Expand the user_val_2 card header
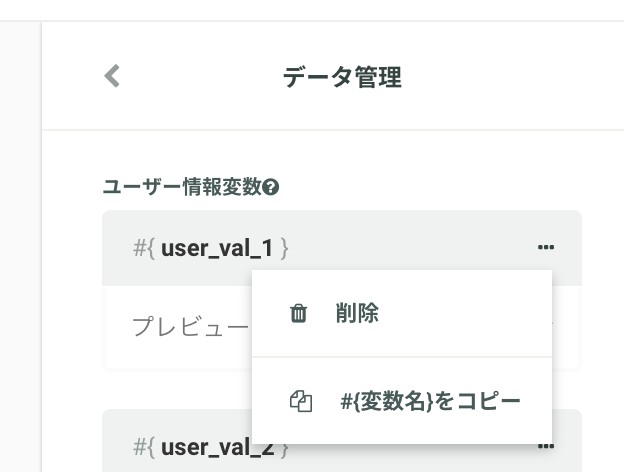This screenshot has width=624, height=472. coord(342,441)
